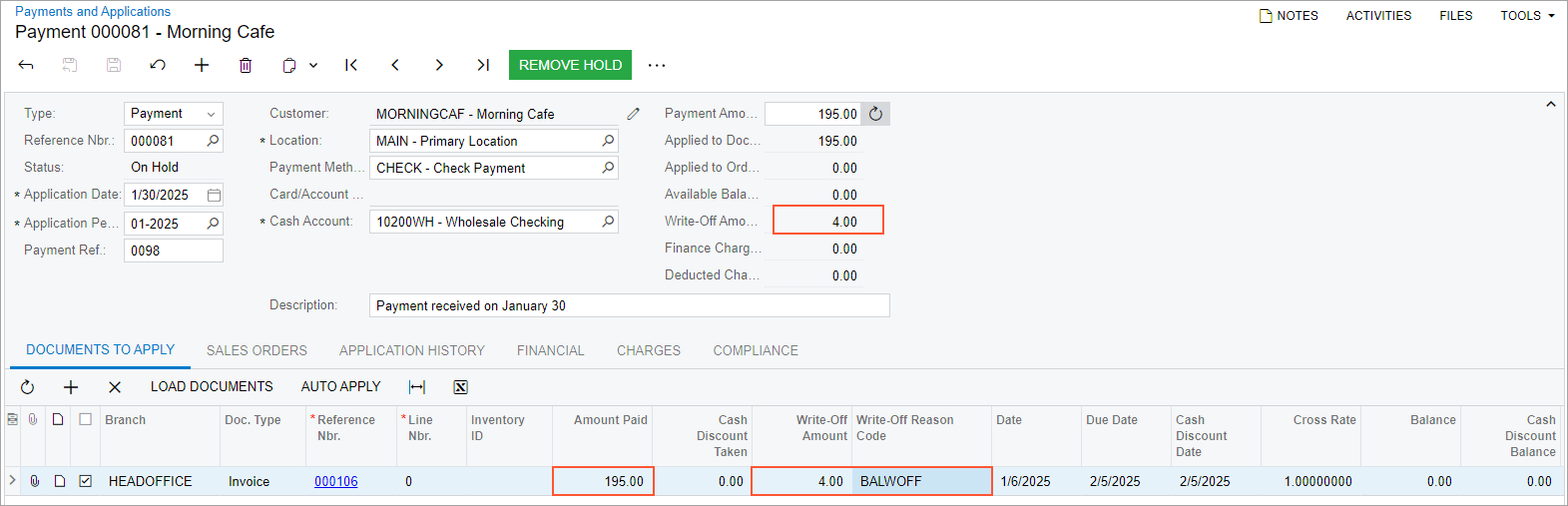Add a new payment record
The width and height of the screenshot is (1568, 506).
(x=202, y=65)
